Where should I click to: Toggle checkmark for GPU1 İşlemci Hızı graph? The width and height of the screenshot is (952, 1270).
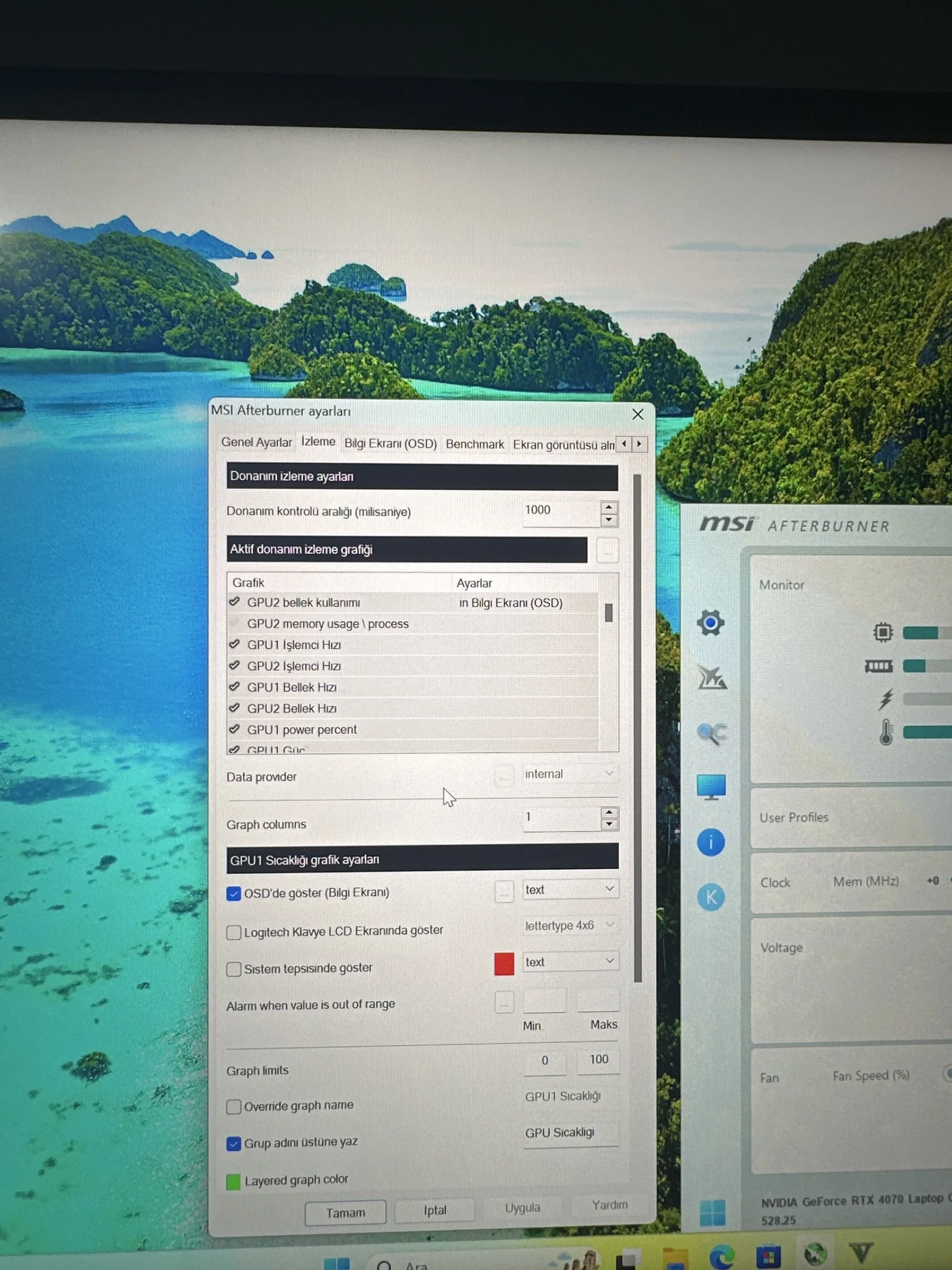tap(234, 644)
